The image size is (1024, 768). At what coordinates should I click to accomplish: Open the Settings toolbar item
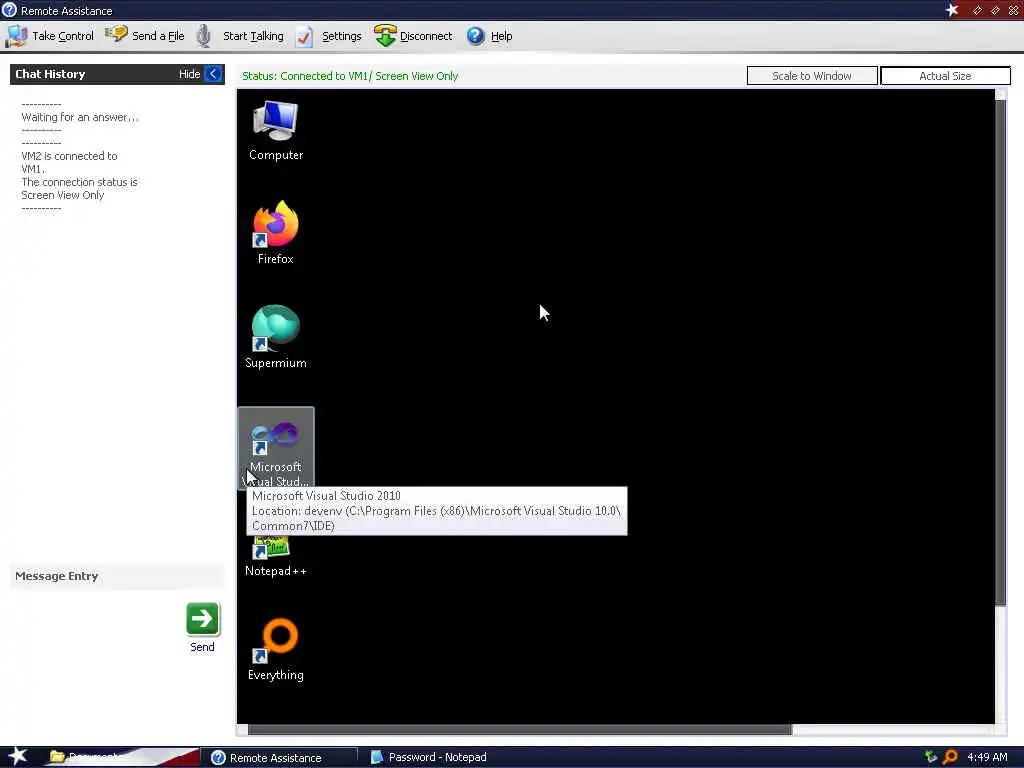[328, 36]
